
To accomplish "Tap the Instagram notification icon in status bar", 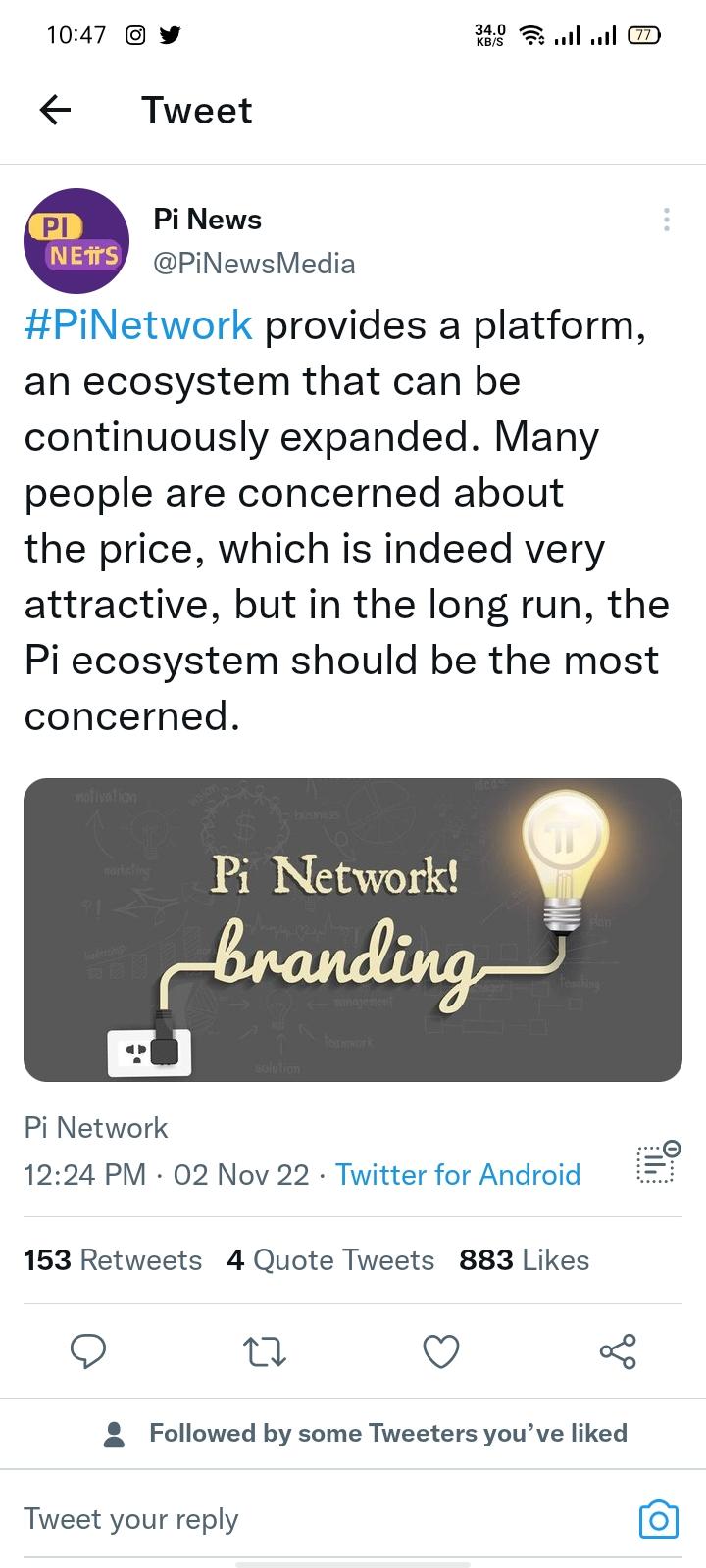I will click(x=135, y=35).
